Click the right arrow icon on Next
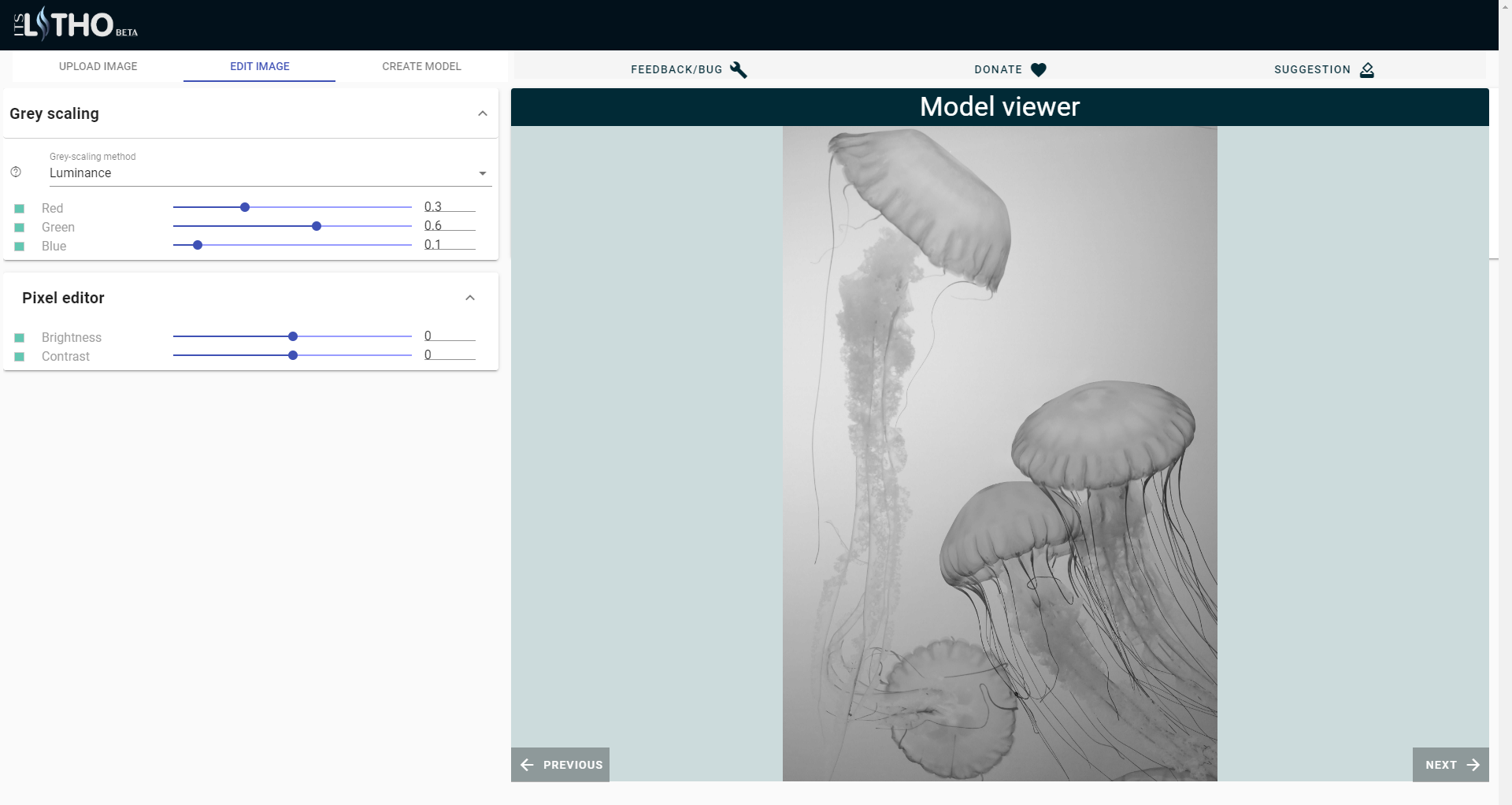Image resolution: width=1512 pixels, height=805 pixels. [x=1473, y=765]
